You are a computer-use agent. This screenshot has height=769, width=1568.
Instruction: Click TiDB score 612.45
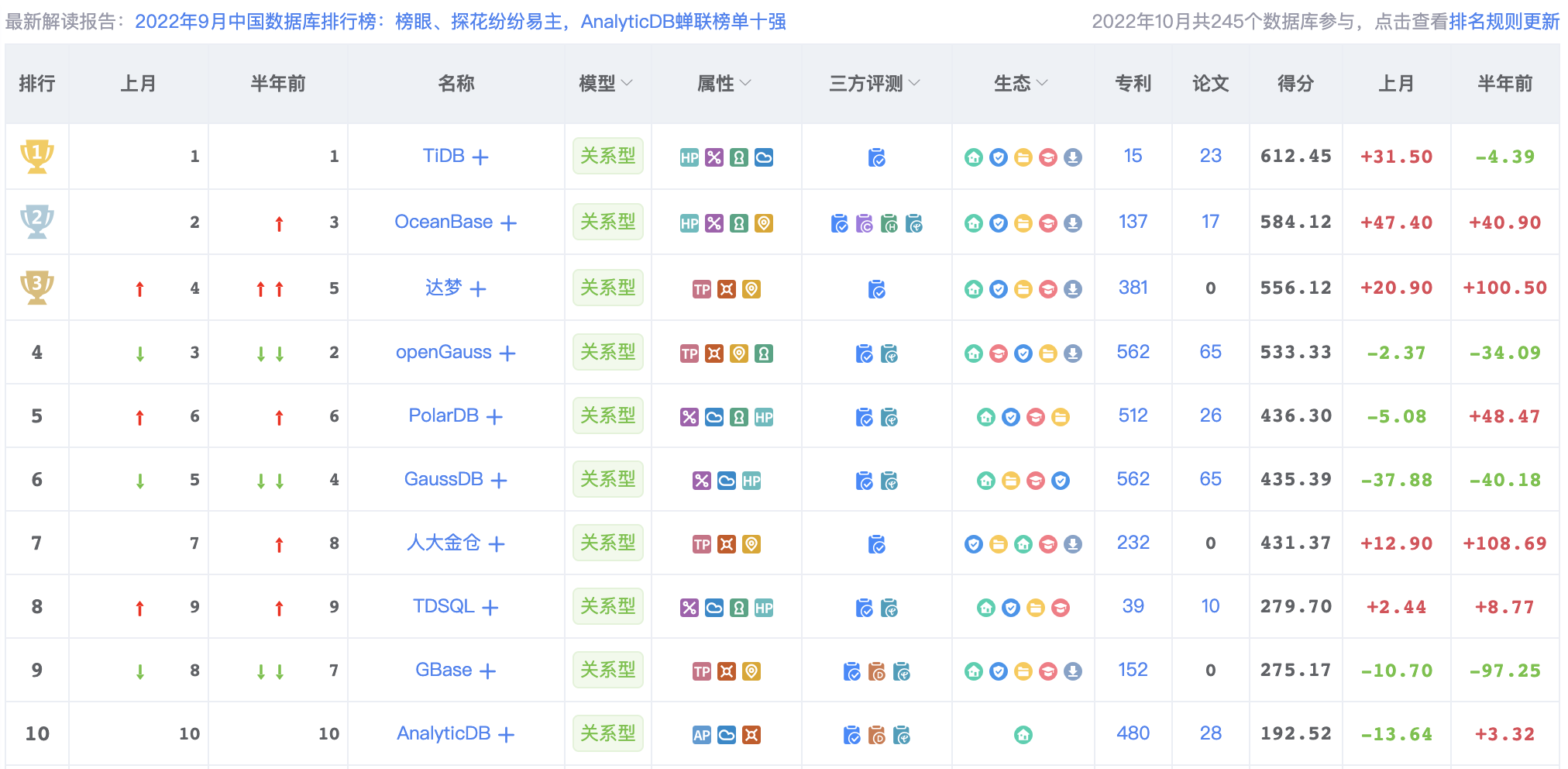[1296, 157]
